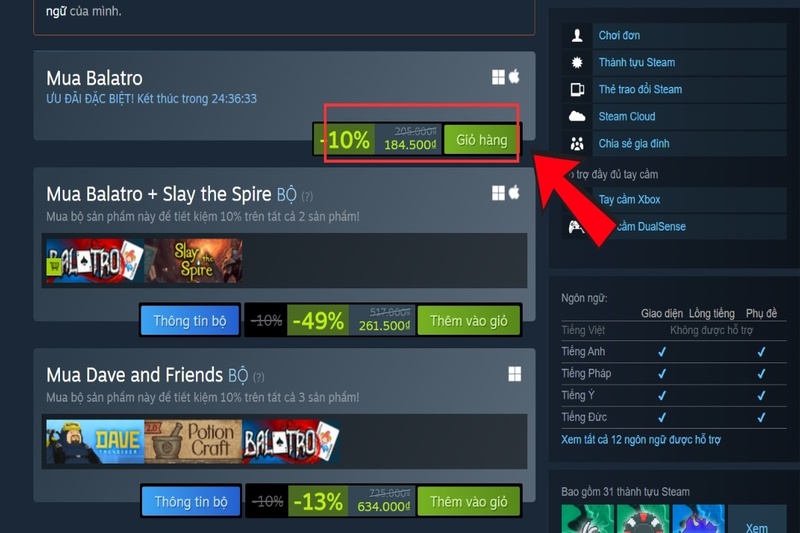Select the Slay the Spire thumbnail
Screen dimensions: 800x533
193,261
